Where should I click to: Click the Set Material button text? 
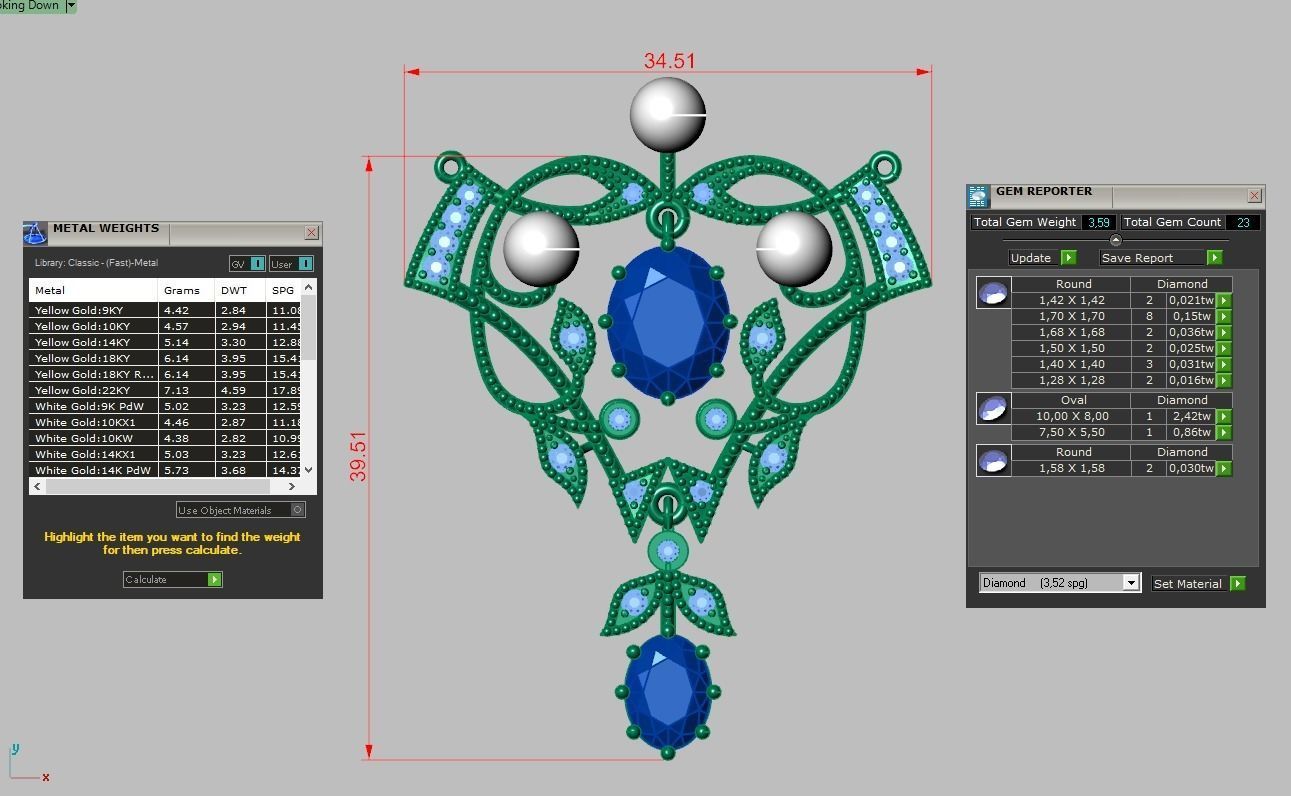point(1187,583)
